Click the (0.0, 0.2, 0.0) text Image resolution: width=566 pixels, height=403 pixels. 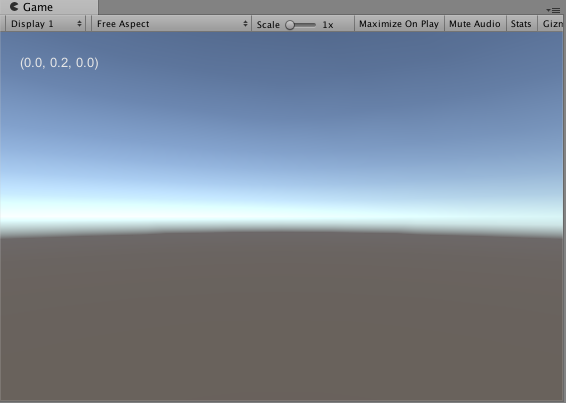(x=59, y=63)
